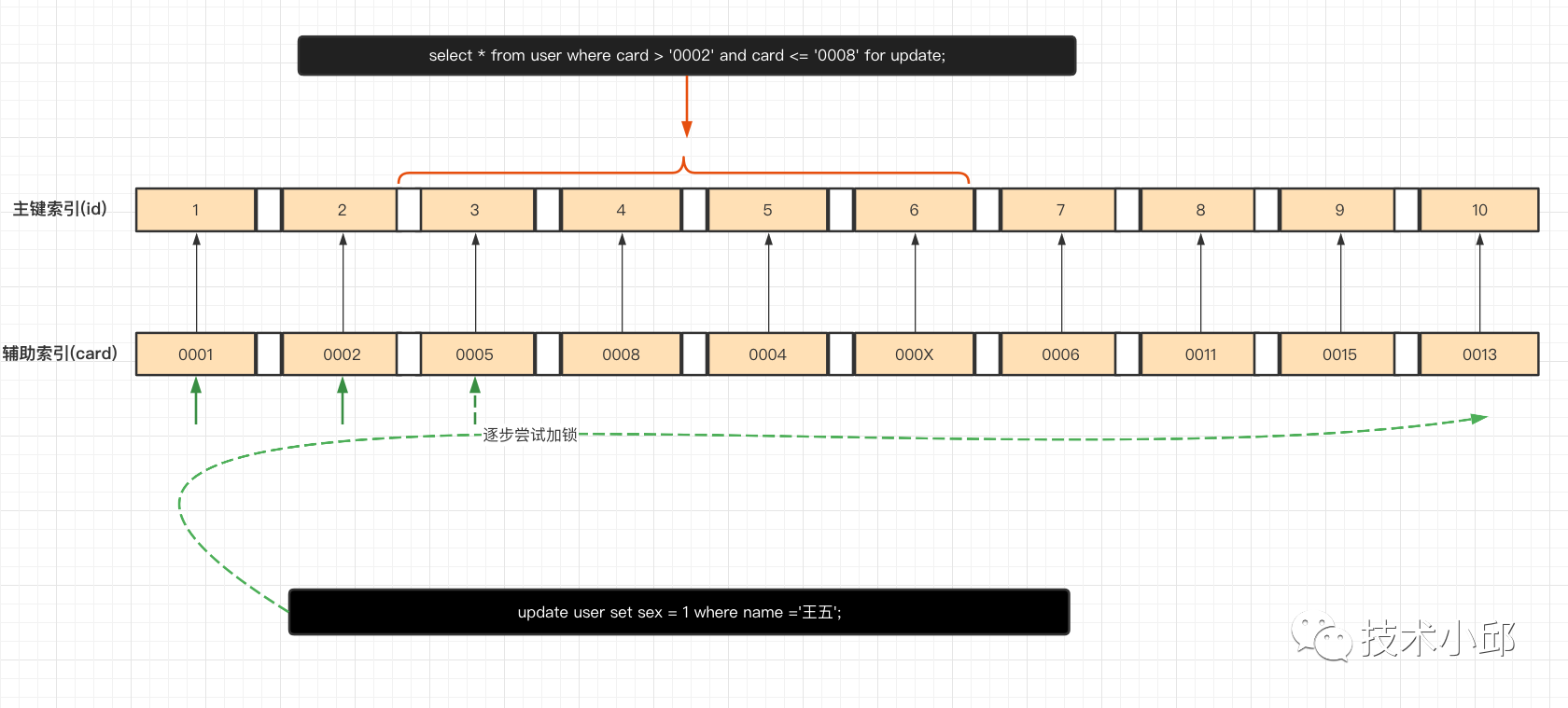The height and width of the screenshot is (708, 1568).
Task: Click primary key cell 4
Action: [x=621, y=210]
